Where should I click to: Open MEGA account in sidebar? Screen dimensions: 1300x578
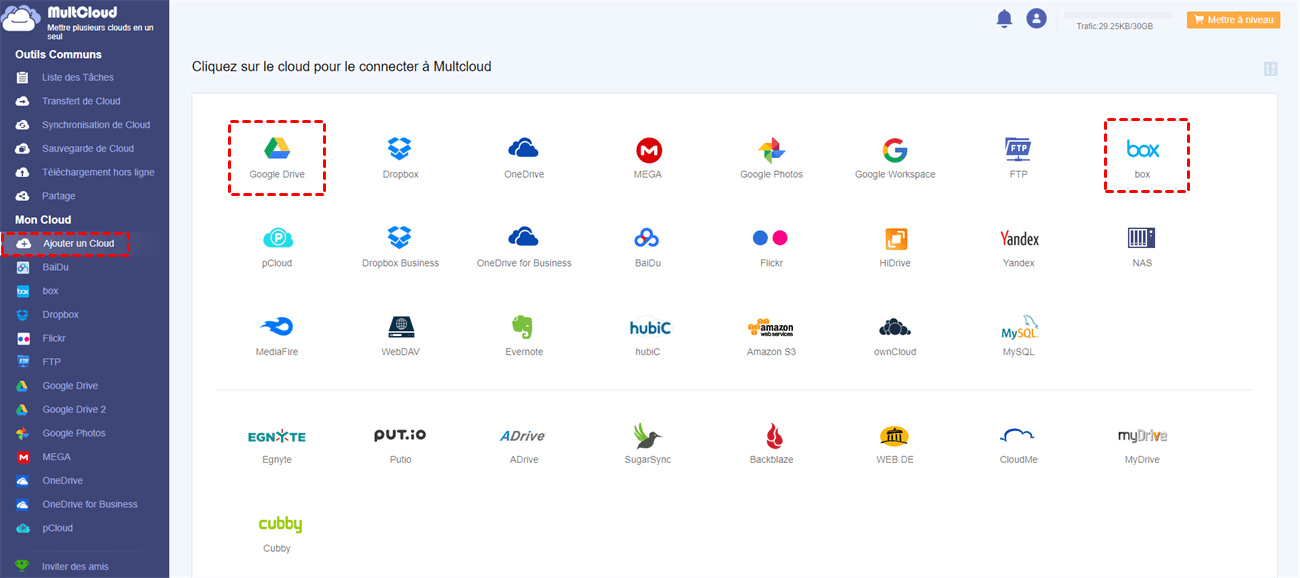56,457
